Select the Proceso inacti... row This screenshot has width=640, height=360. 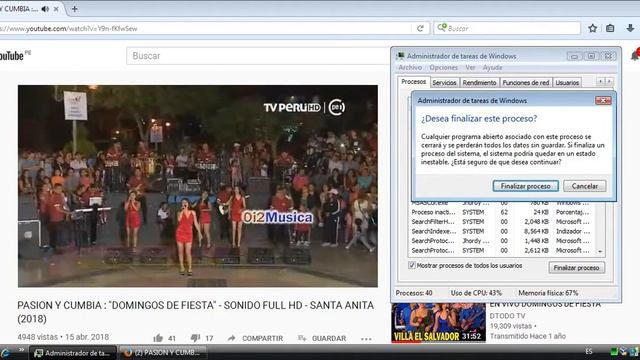point(502,212)
